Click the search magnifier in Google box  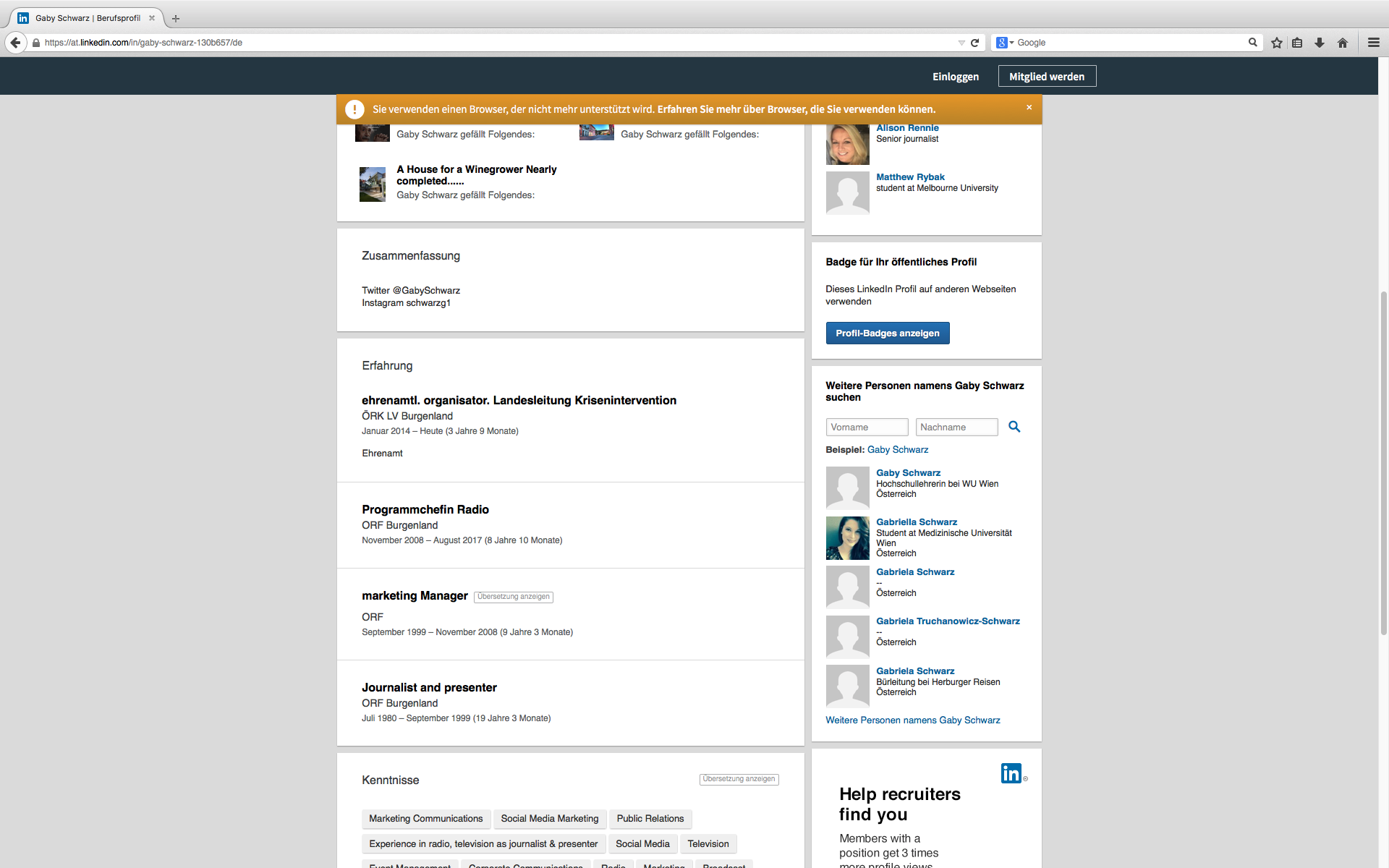coord(1252,43)
